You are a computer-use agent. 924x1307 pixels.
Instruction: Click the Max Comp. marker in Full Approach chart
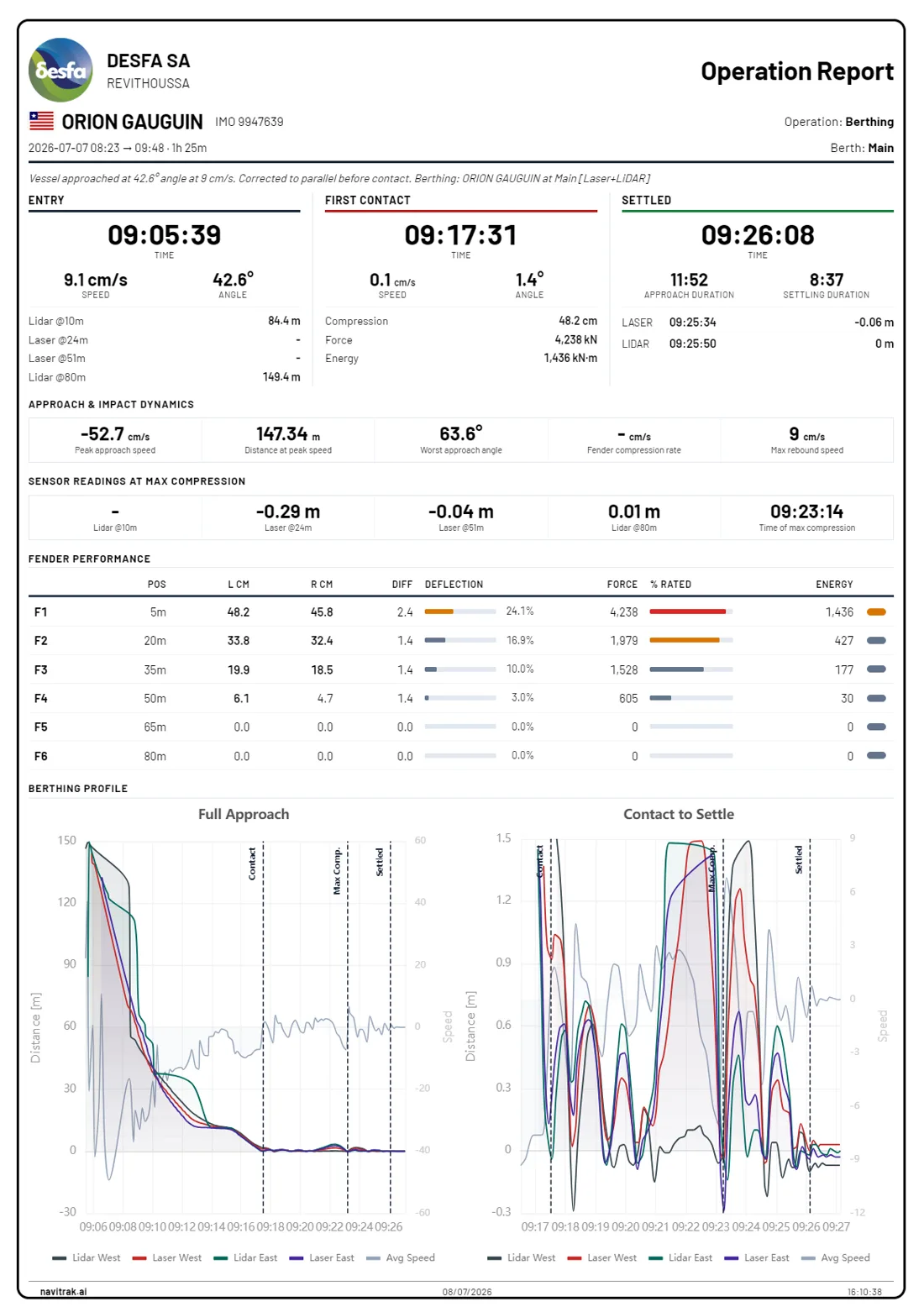[337, 870]
